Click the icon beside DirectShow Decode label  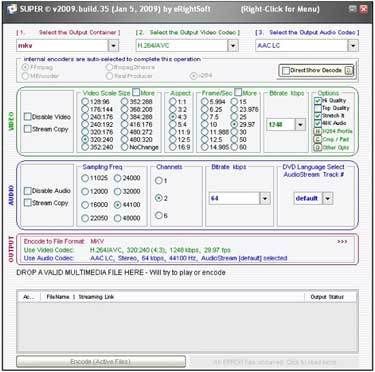(x=349, y=71)
